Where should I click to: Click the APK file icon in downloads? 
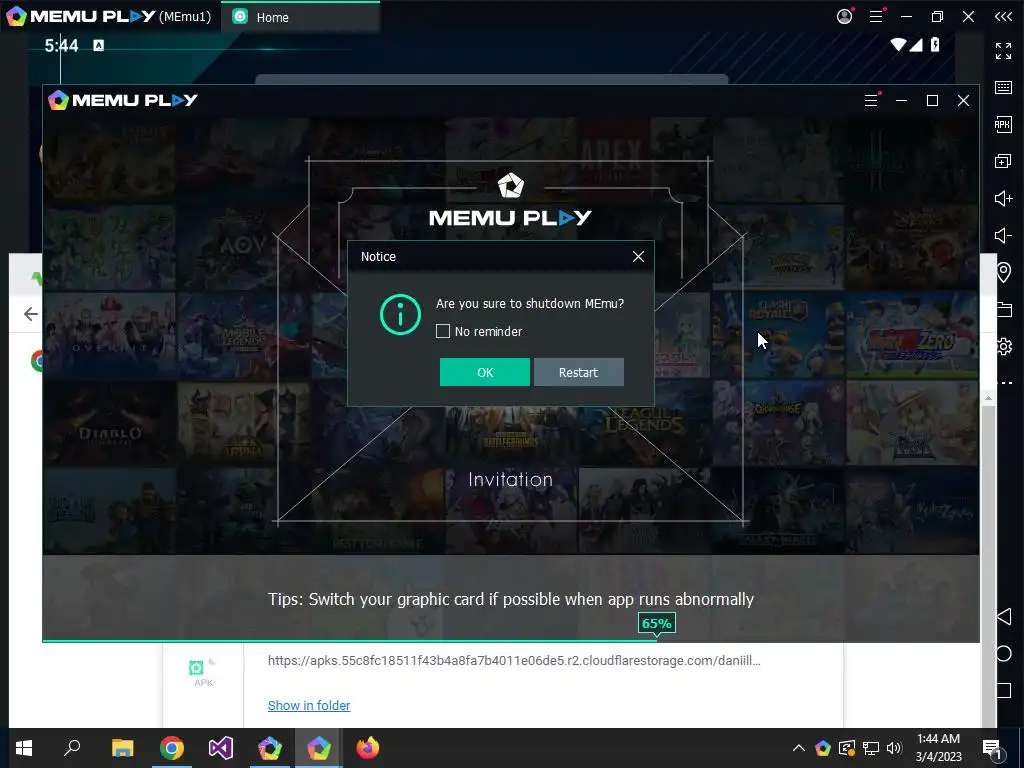(203, 672)
